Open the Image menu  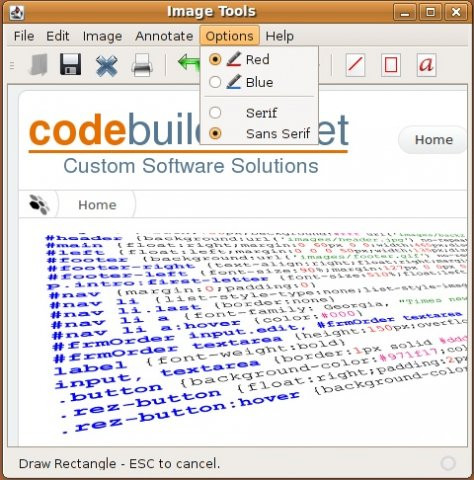tap(102, 36)
